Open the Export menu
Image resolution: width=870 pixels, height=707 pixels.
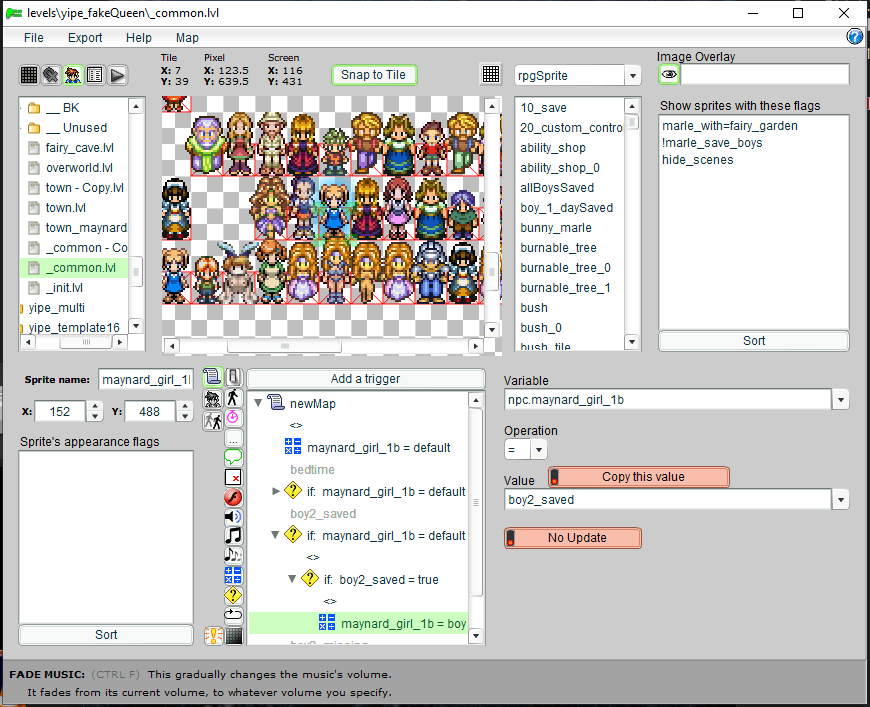pos(85,38)
